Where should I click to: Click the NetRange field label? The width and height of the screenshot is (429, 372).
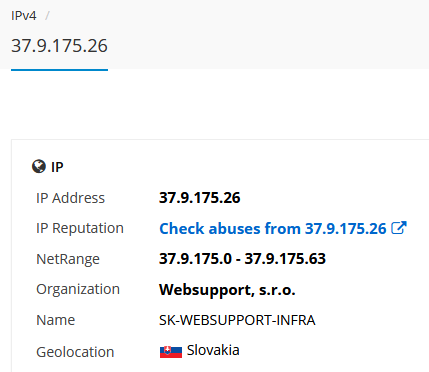coord(68,259)
